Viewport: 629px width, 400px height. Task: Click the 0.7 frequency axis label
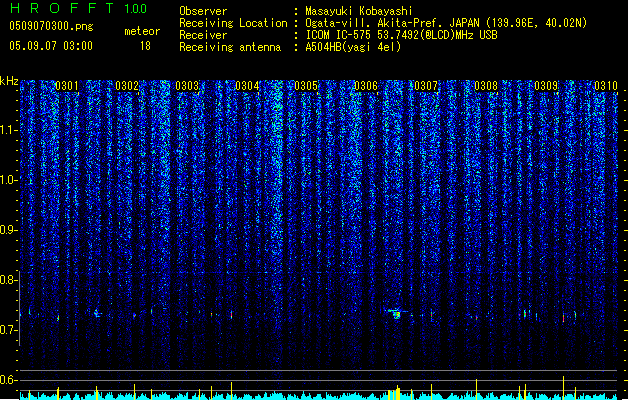click(9, 330)
